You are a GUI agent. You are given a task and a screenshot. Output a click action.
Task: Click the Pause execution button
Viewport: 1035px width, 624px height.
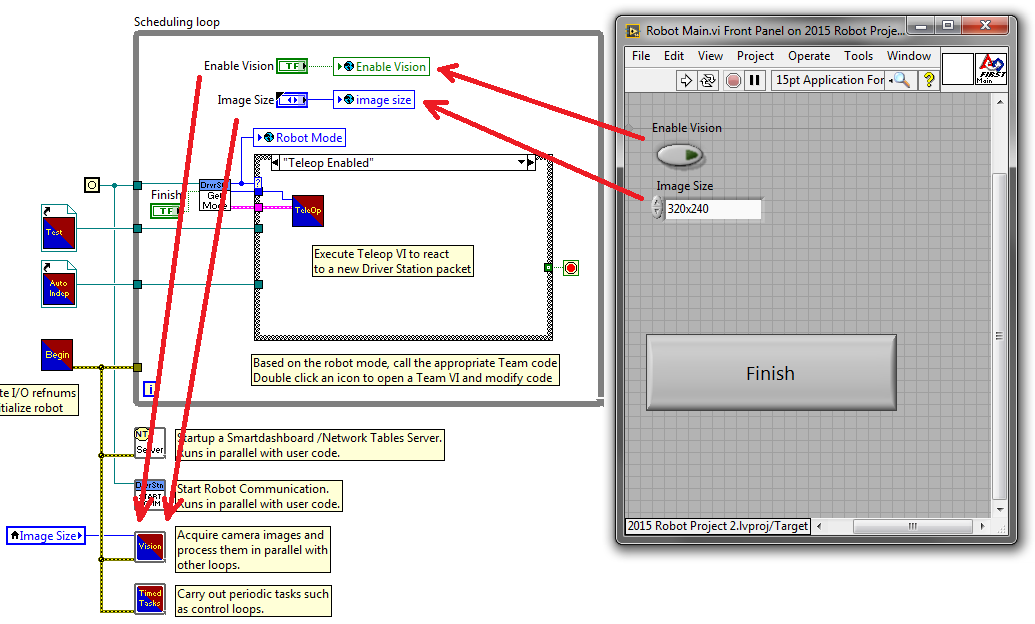(x=755, y=80)
